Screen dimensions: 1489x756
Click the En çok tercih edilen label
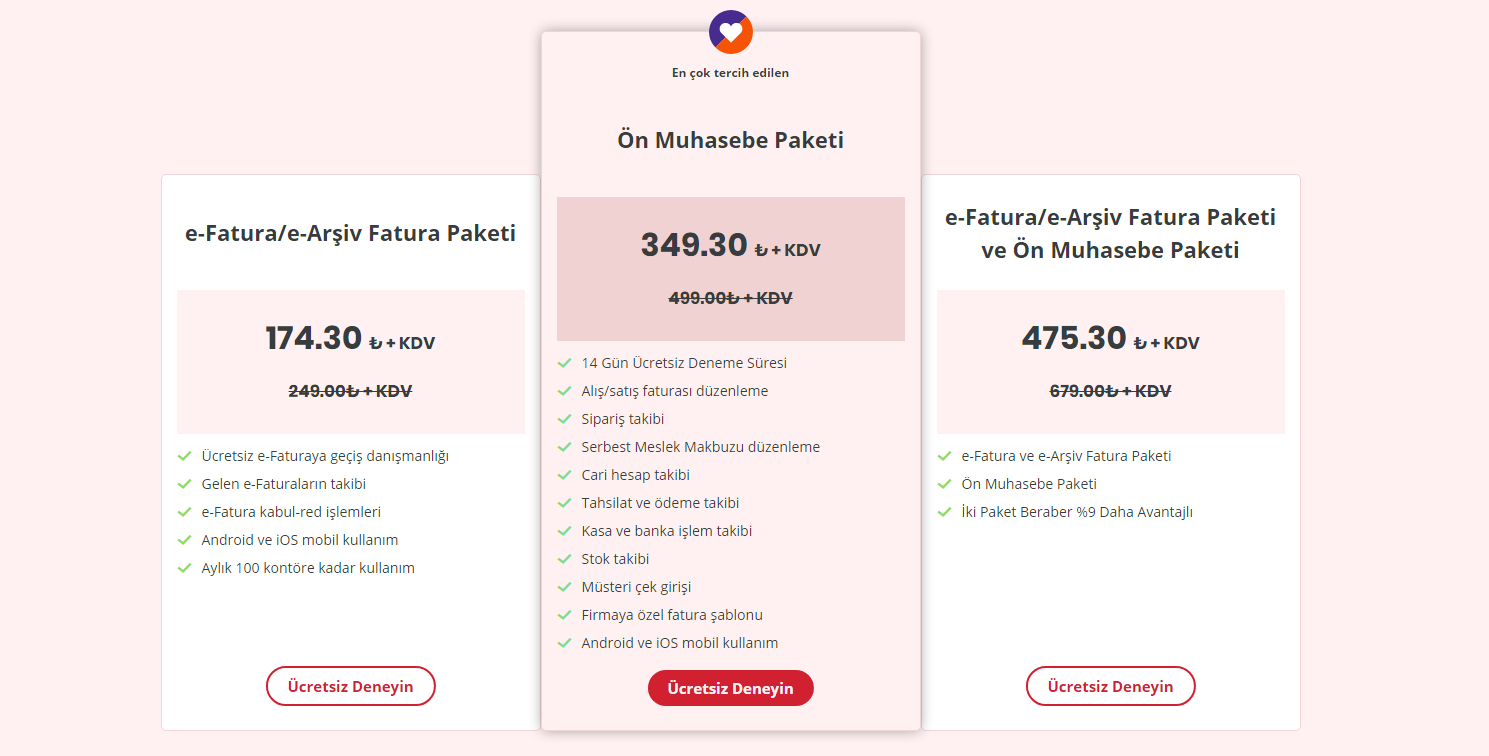pos(730,73)
